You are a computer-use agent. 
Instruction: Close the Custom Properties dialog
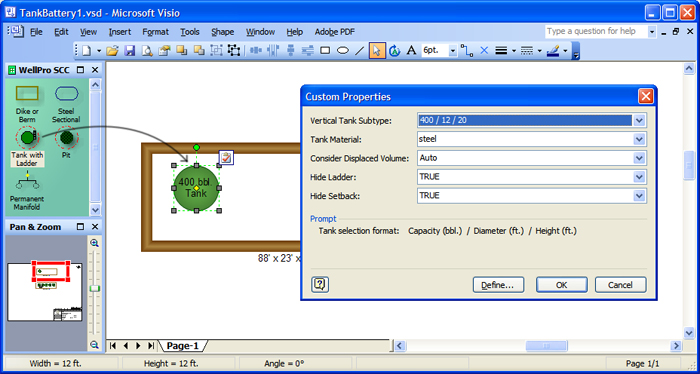click(646, 96)
